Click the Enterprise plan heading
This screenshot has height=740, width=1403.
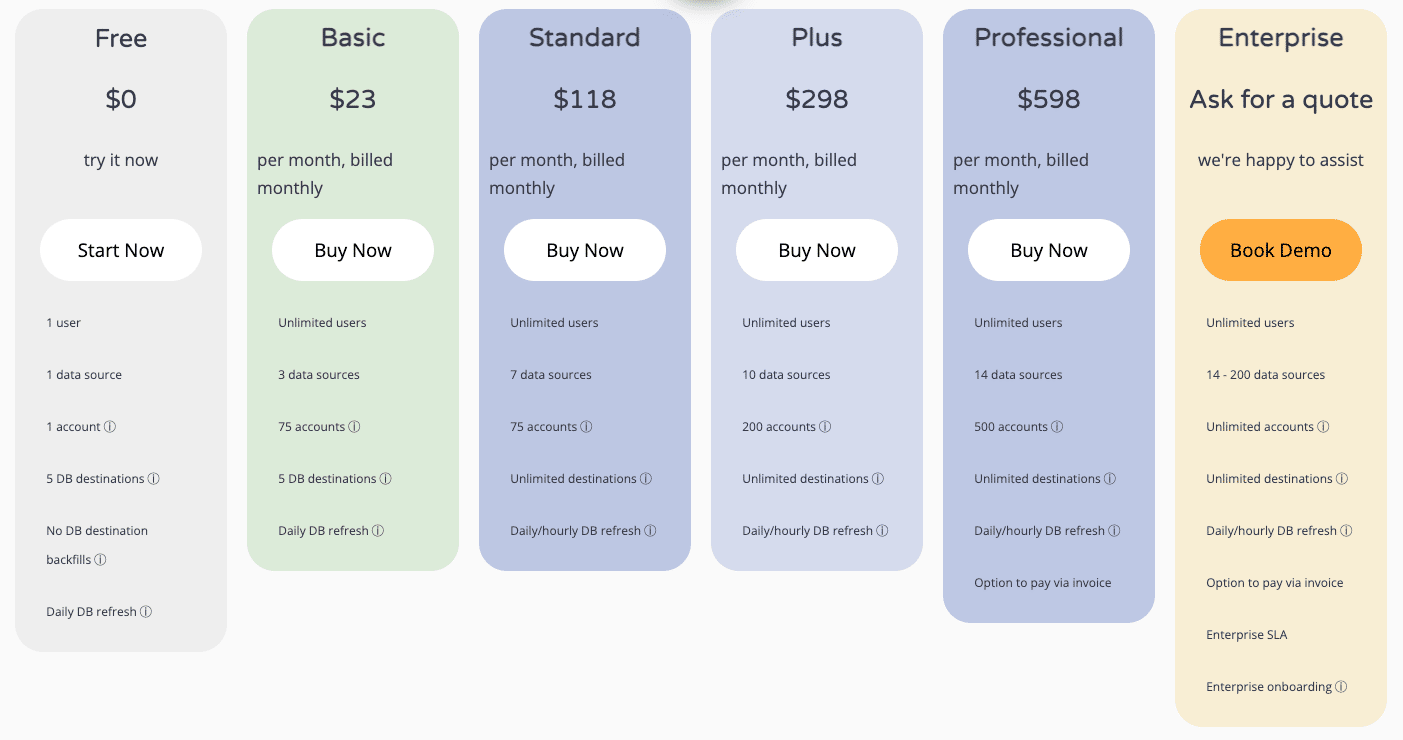(1281, 38)
